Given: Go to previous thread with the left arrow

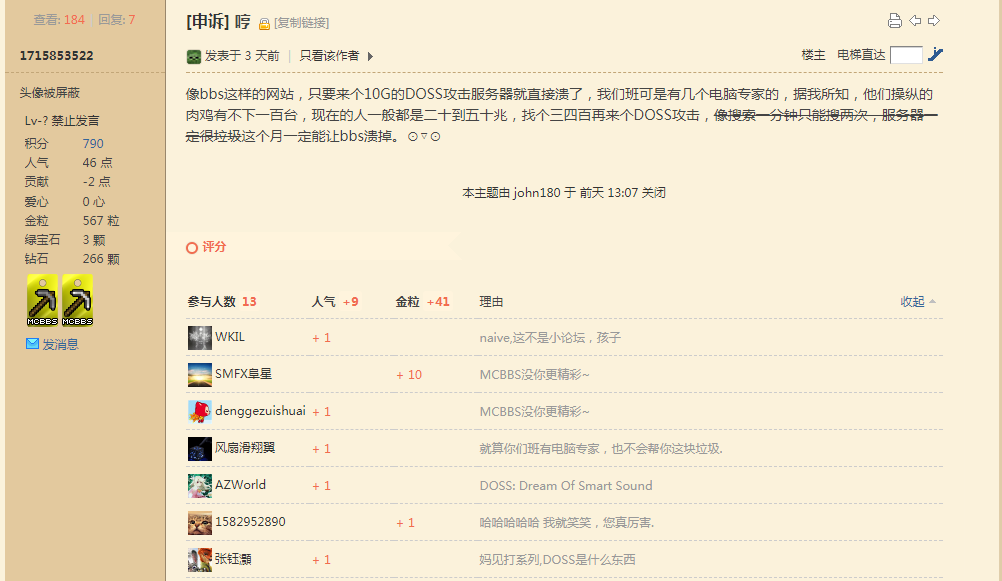Looking at the screenshot, I should [x=915, y=20].
